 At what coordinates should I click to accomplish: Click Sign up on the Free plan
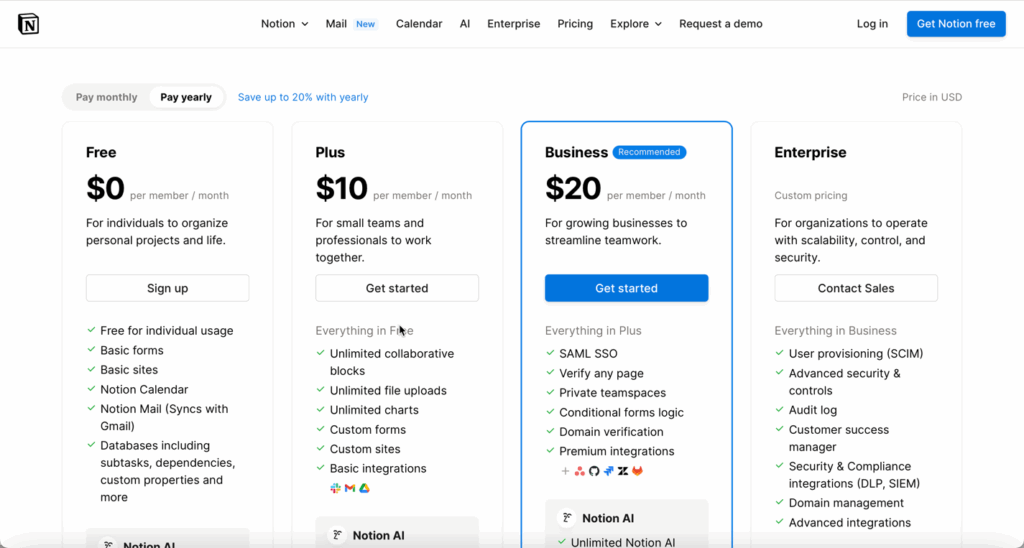coord(167,288)
